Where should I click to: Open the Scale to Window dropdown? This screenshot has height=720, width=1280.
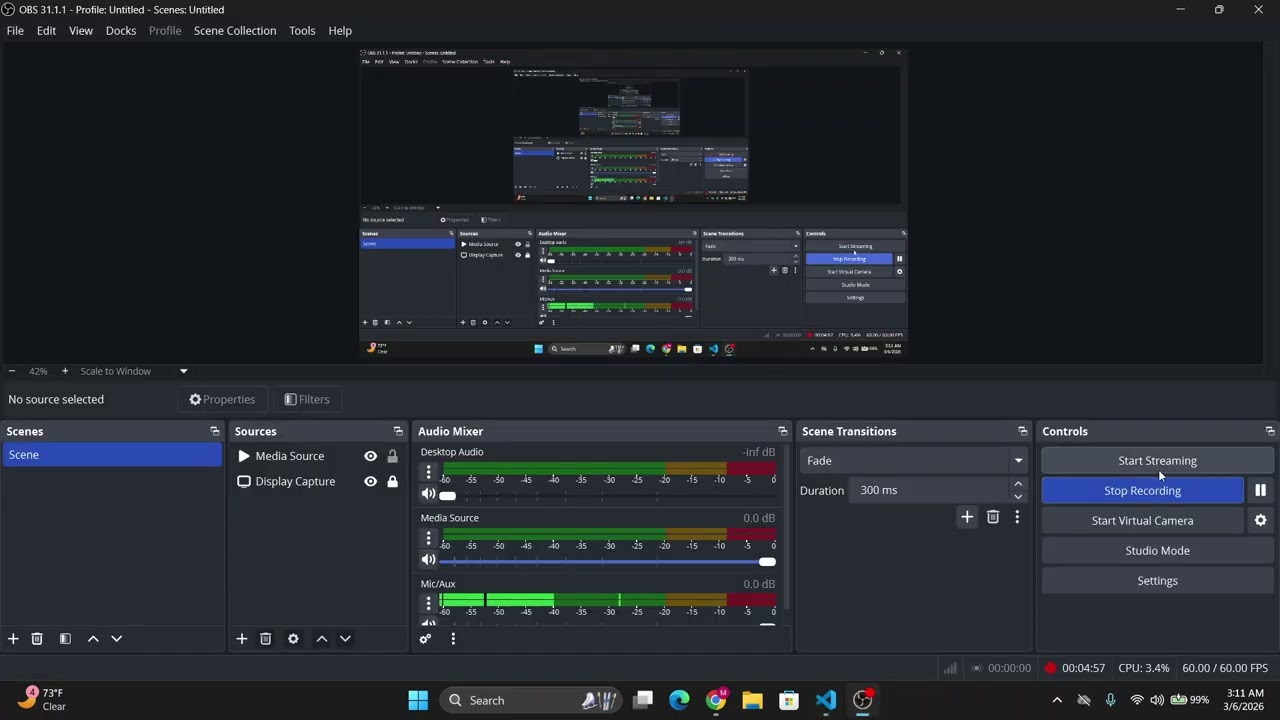(x=134, y=371)
